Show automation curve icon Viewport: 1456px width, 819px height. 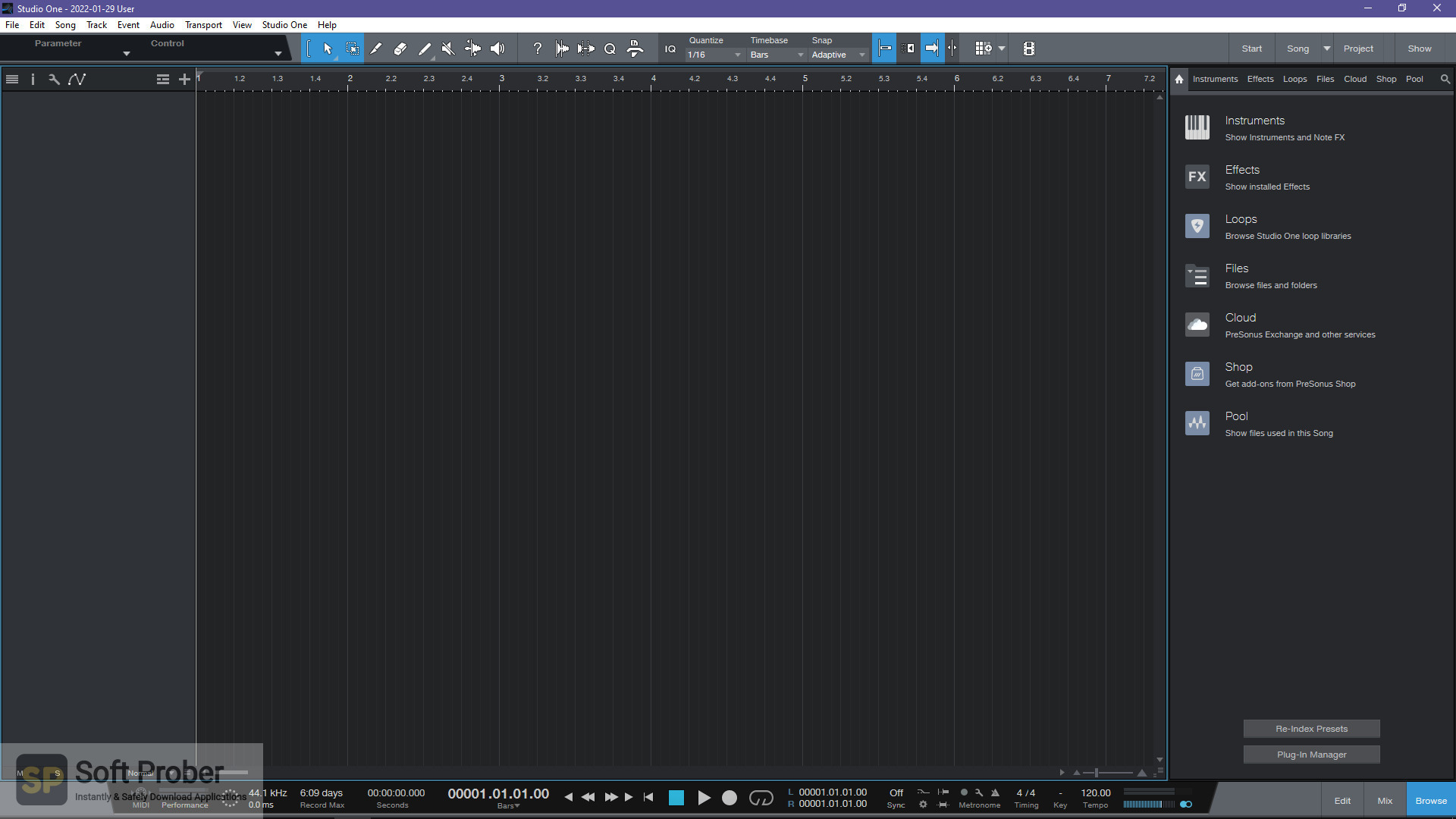click(77, 79)
